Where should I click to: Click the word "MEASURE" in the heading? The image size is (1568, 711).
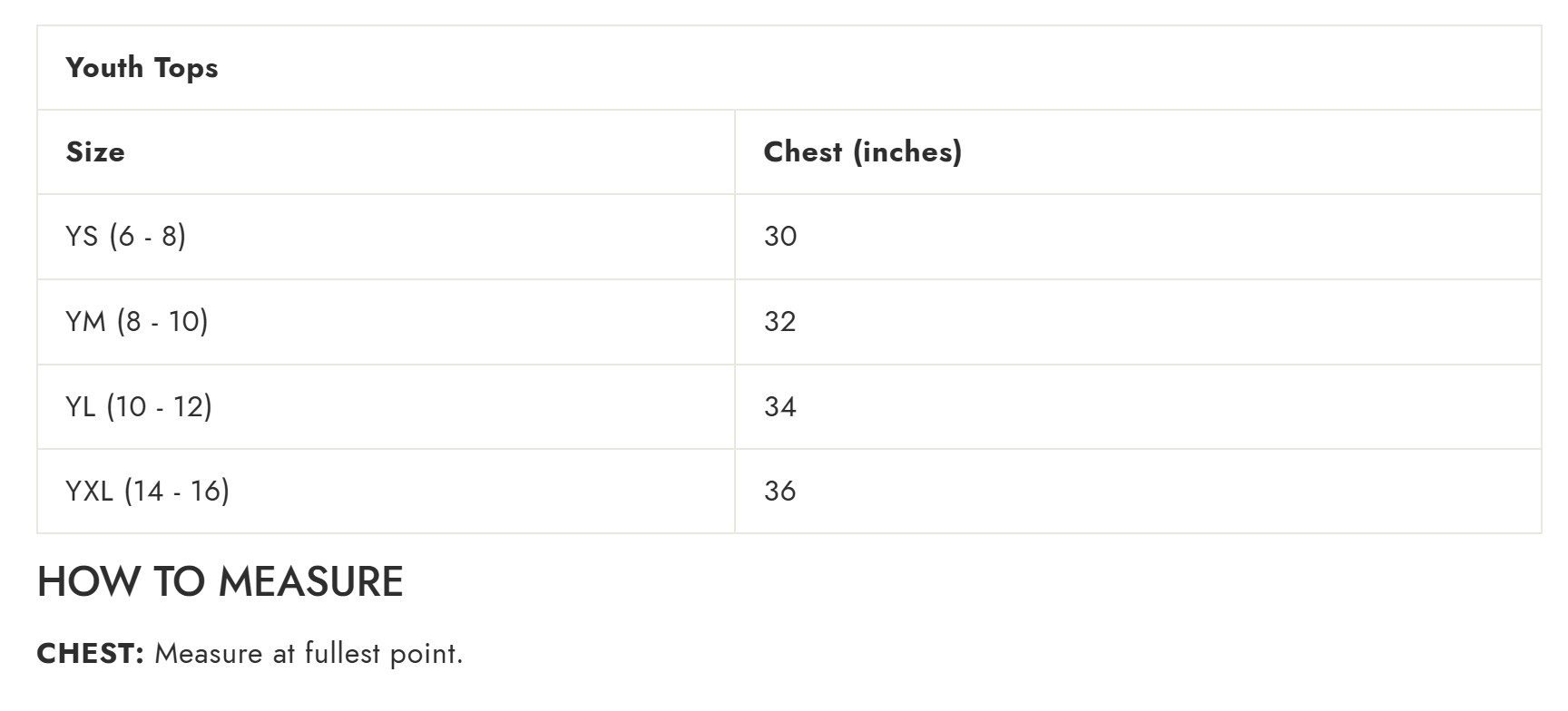(x=310, y=581)
